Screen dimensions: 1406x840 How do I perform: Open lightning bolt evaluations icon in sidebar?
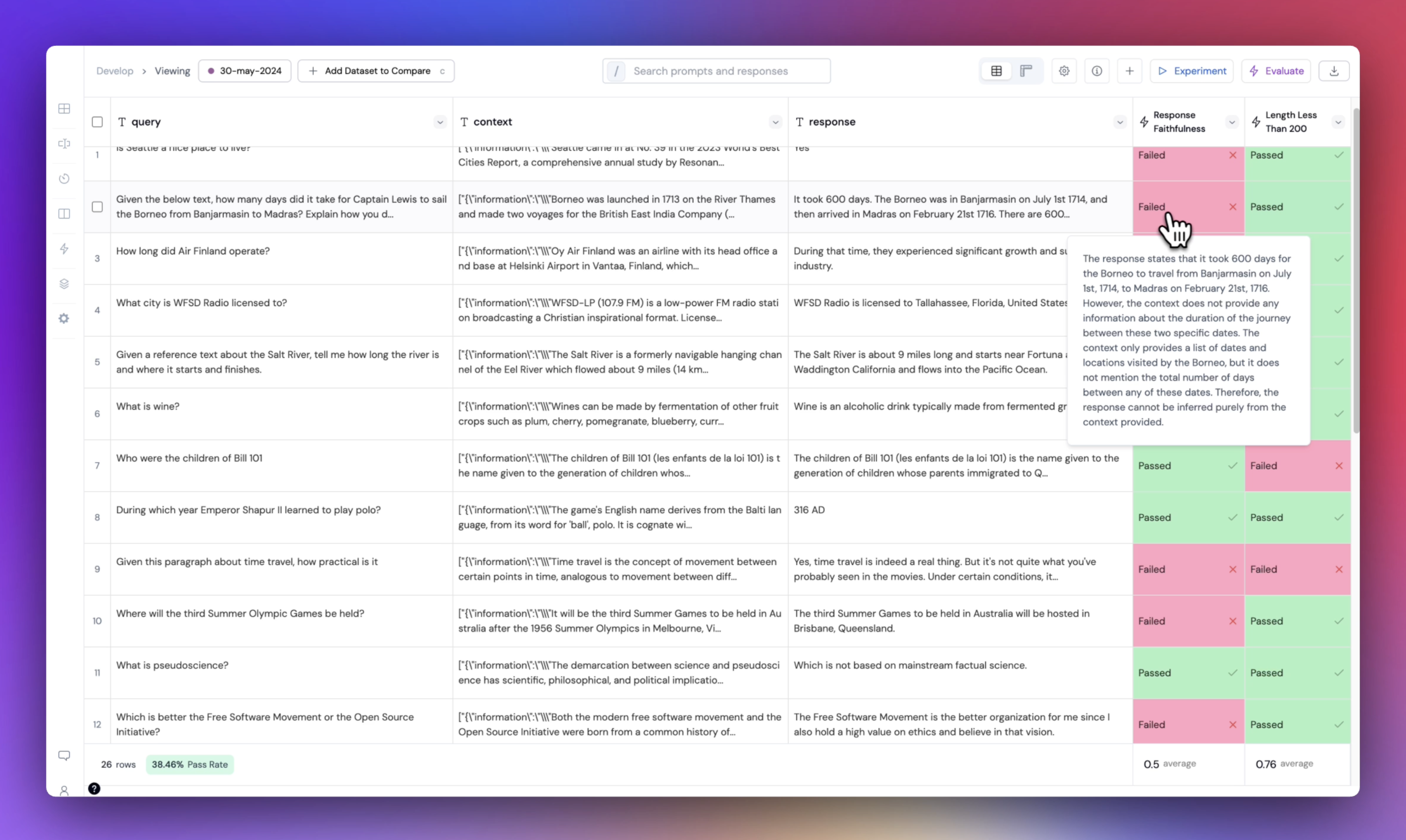click(64, 249)
